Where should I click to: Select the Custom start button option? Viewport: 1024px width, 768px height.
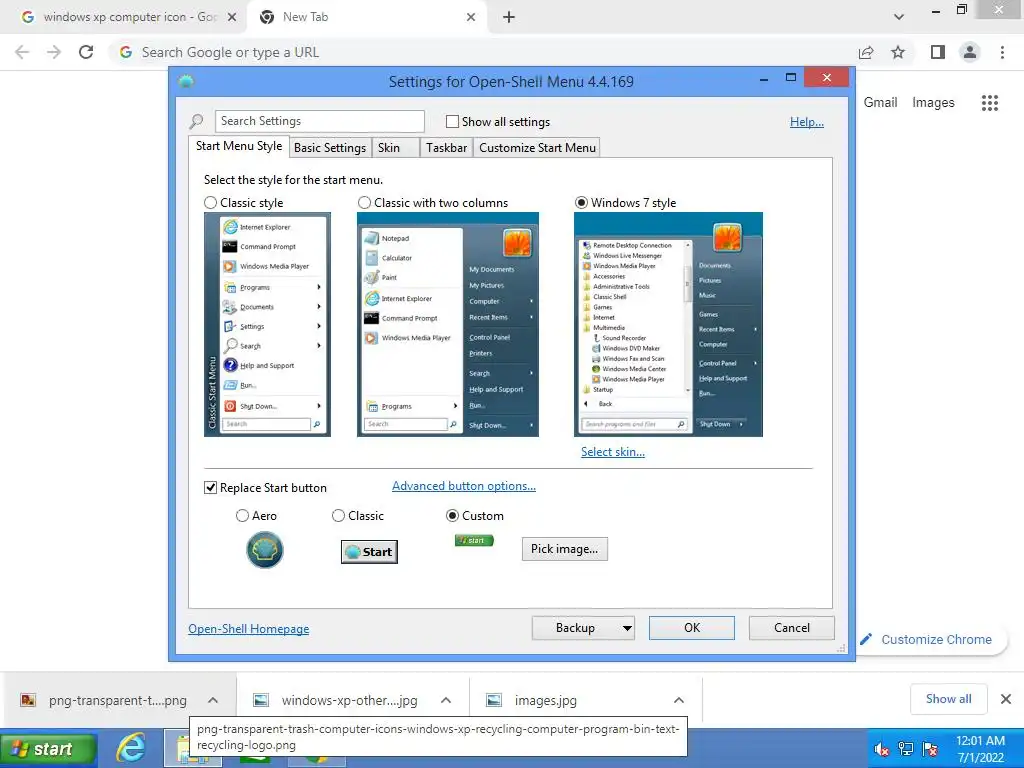tap(452, 516)
